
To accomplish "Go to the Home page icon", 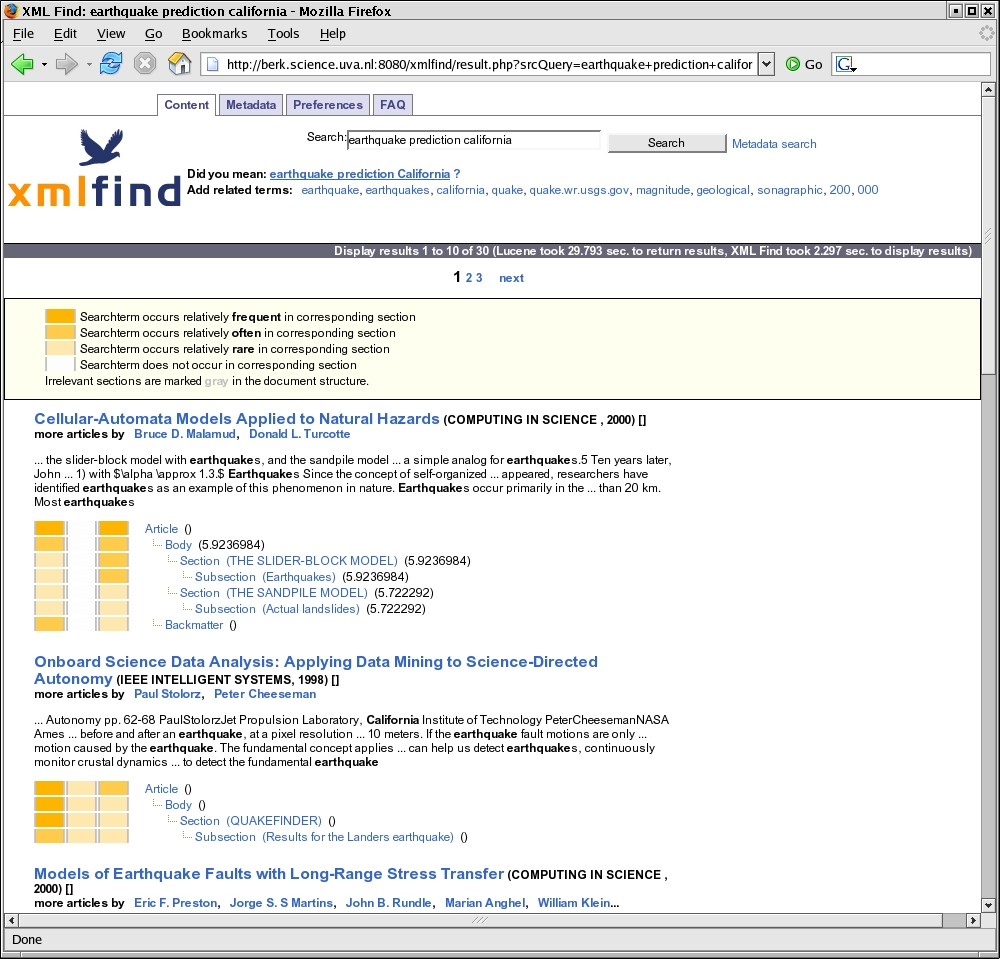I will (x=179, y=64).
